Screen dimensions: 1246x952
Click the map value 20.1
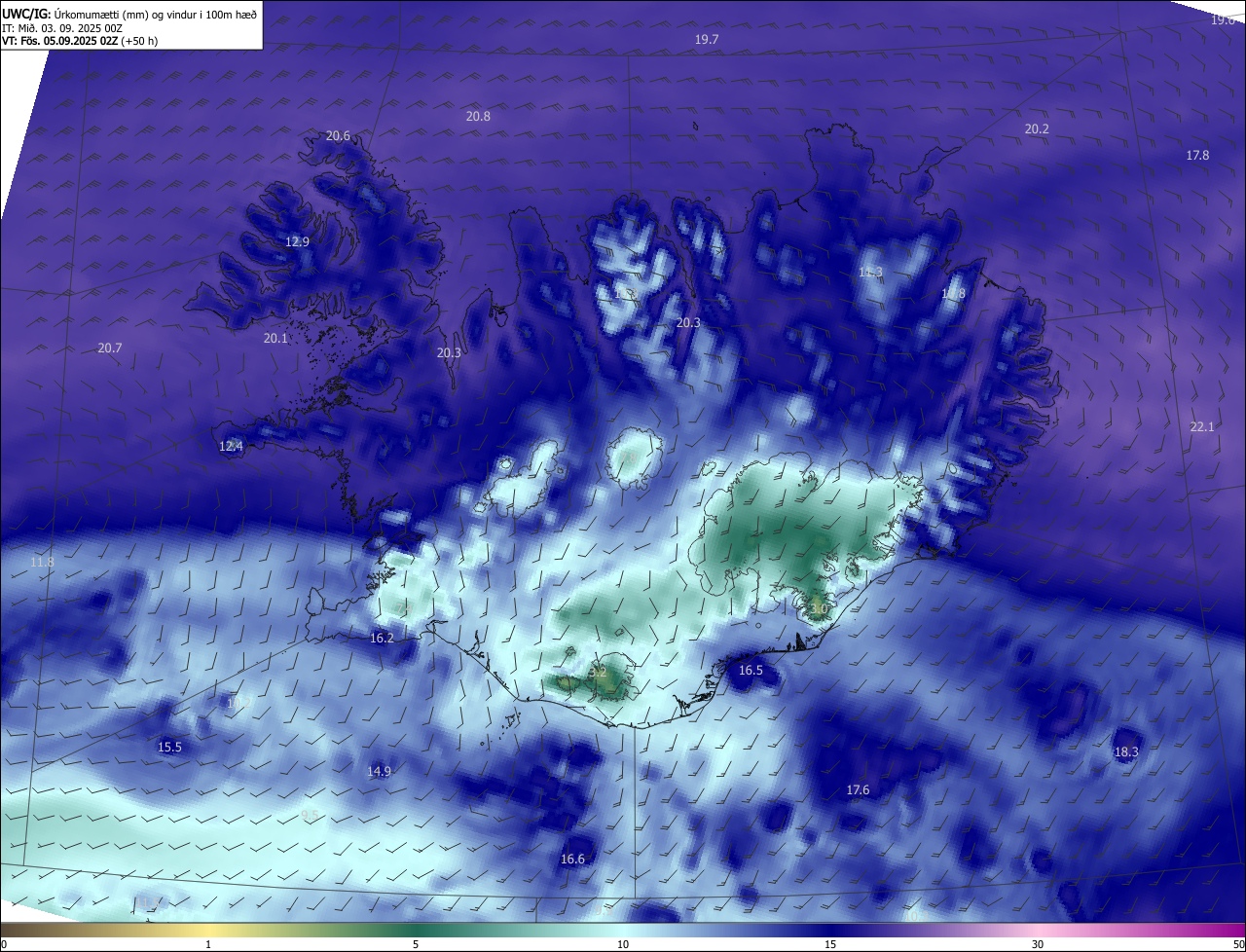click(x=275, y=338)
